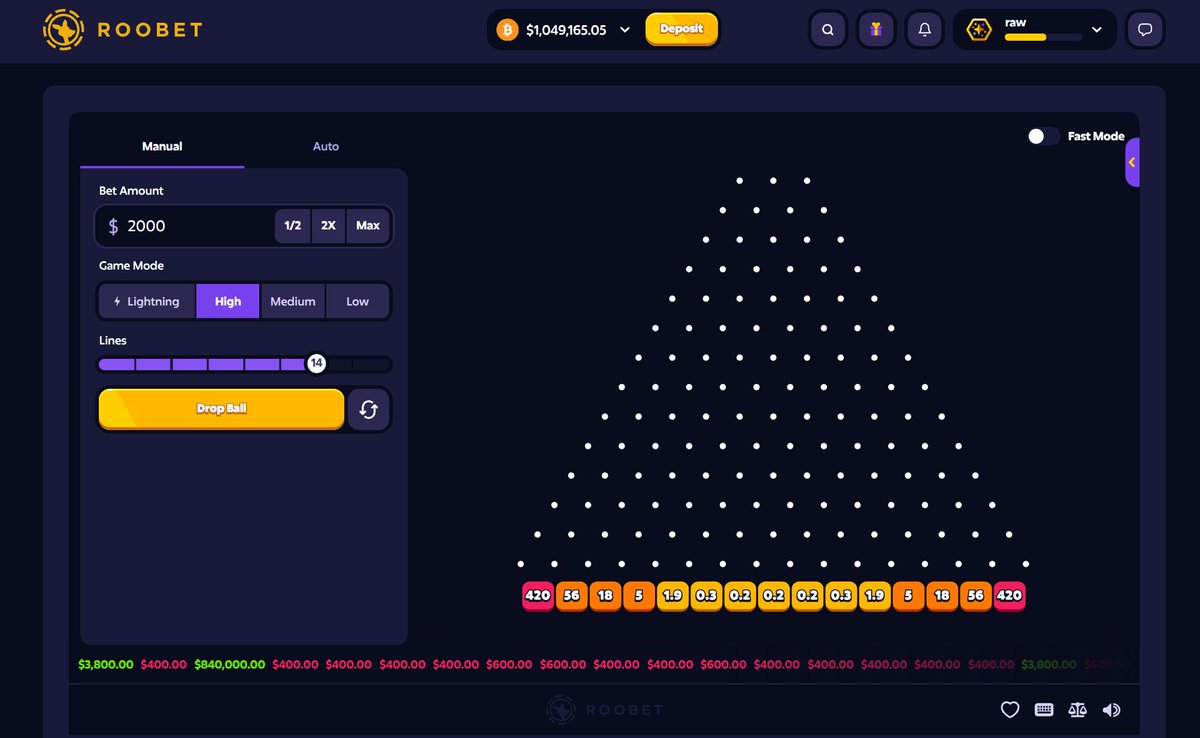Click the Bitcoin currency icon

[507, 30]
